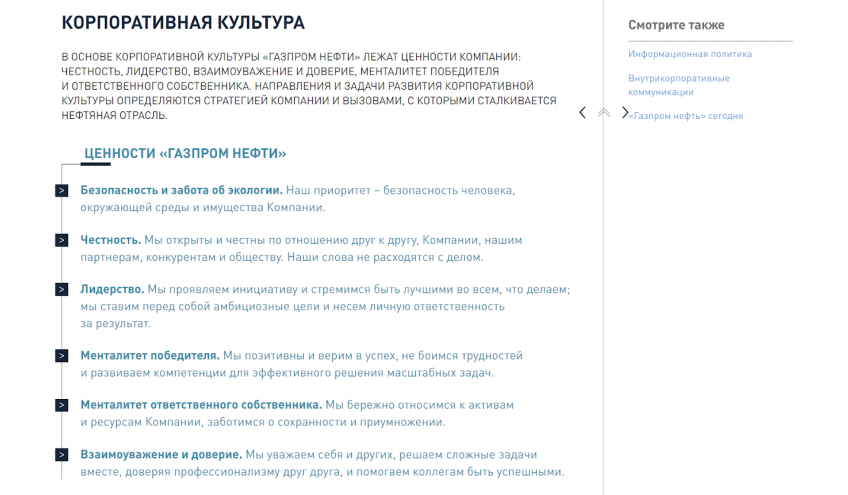Click arrow bullet beside Безопасность и забота об экологии

(62, 190)
